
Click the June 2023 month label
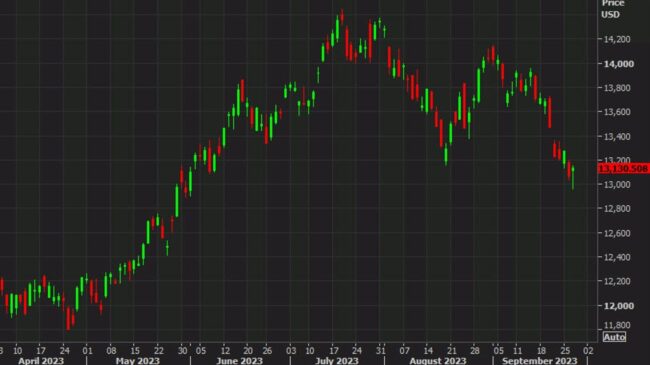(x=240, y=360)
